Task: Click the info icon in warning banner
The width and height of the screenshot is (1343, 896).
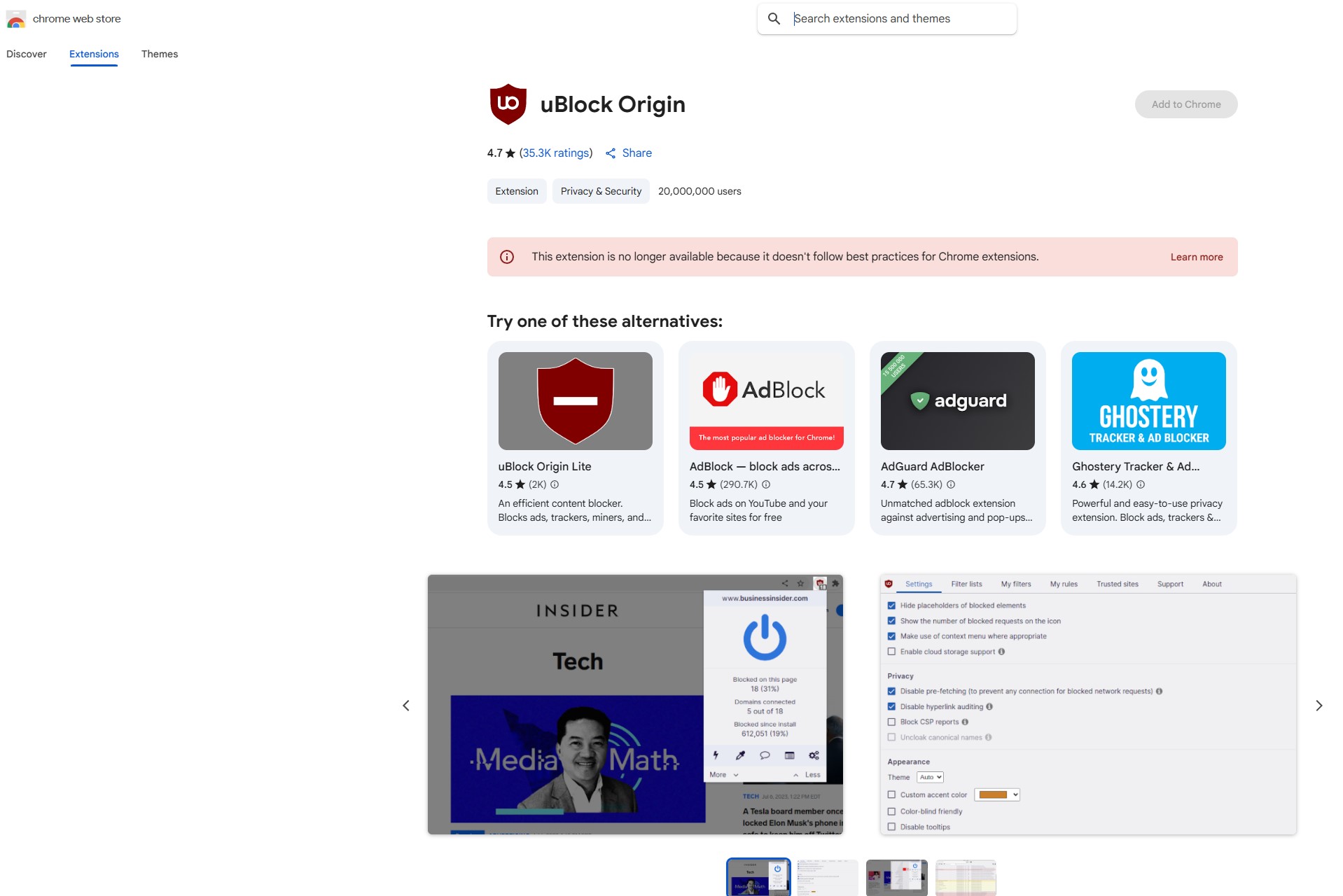Action: click(507, 257)
